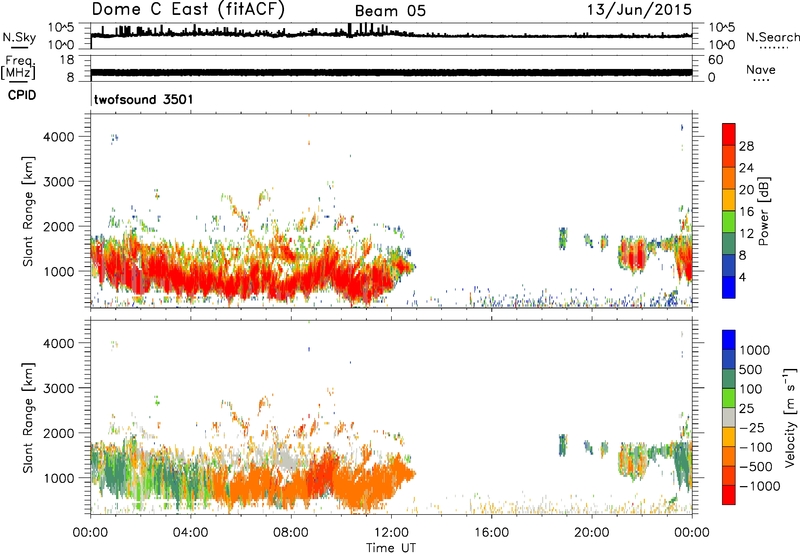800x554 pixels.
Task: Select the "-1000" label on the velocity colorbar
Action: [760, 486]
